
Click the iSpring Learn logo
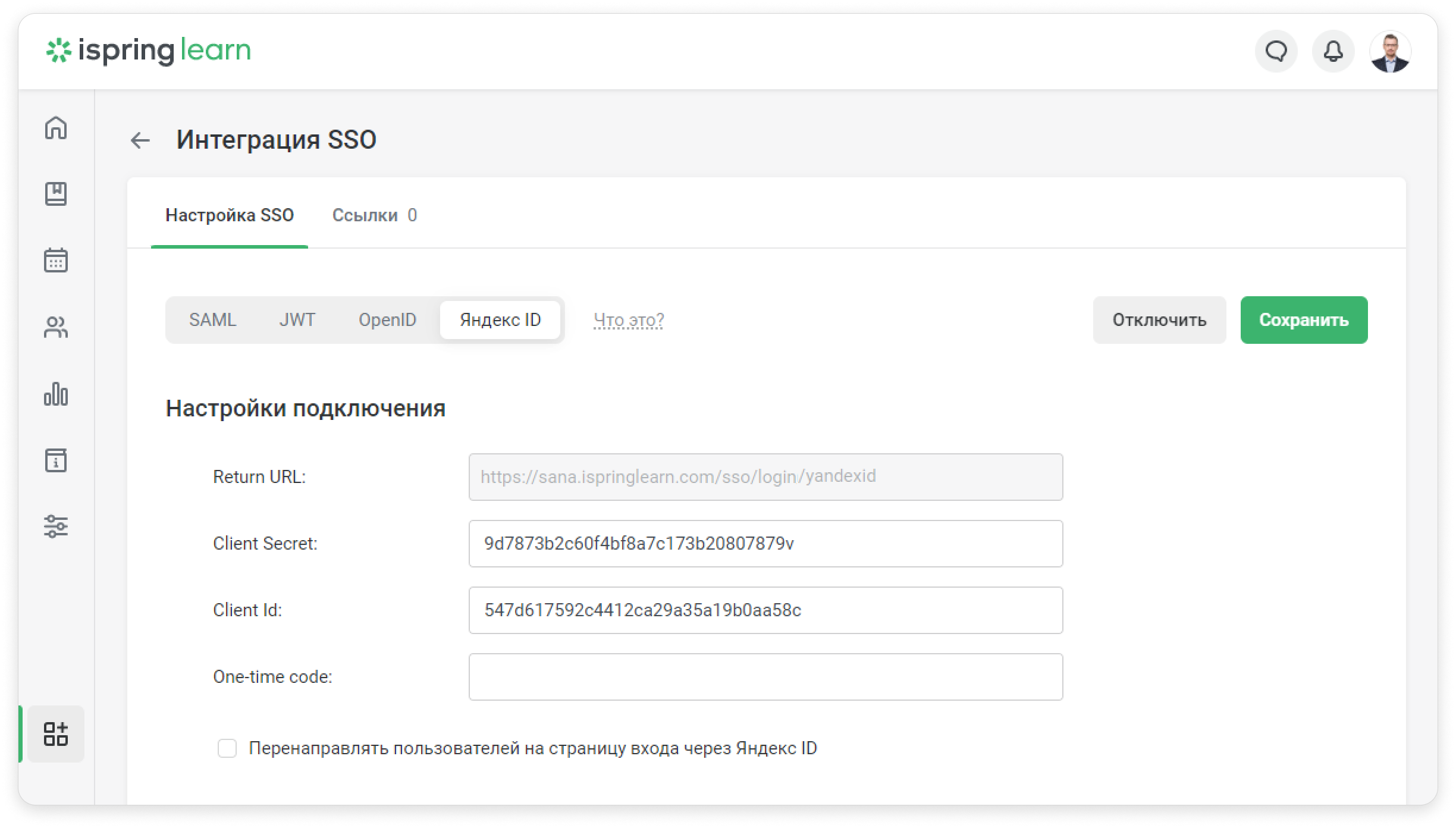[x=149, y=51]
